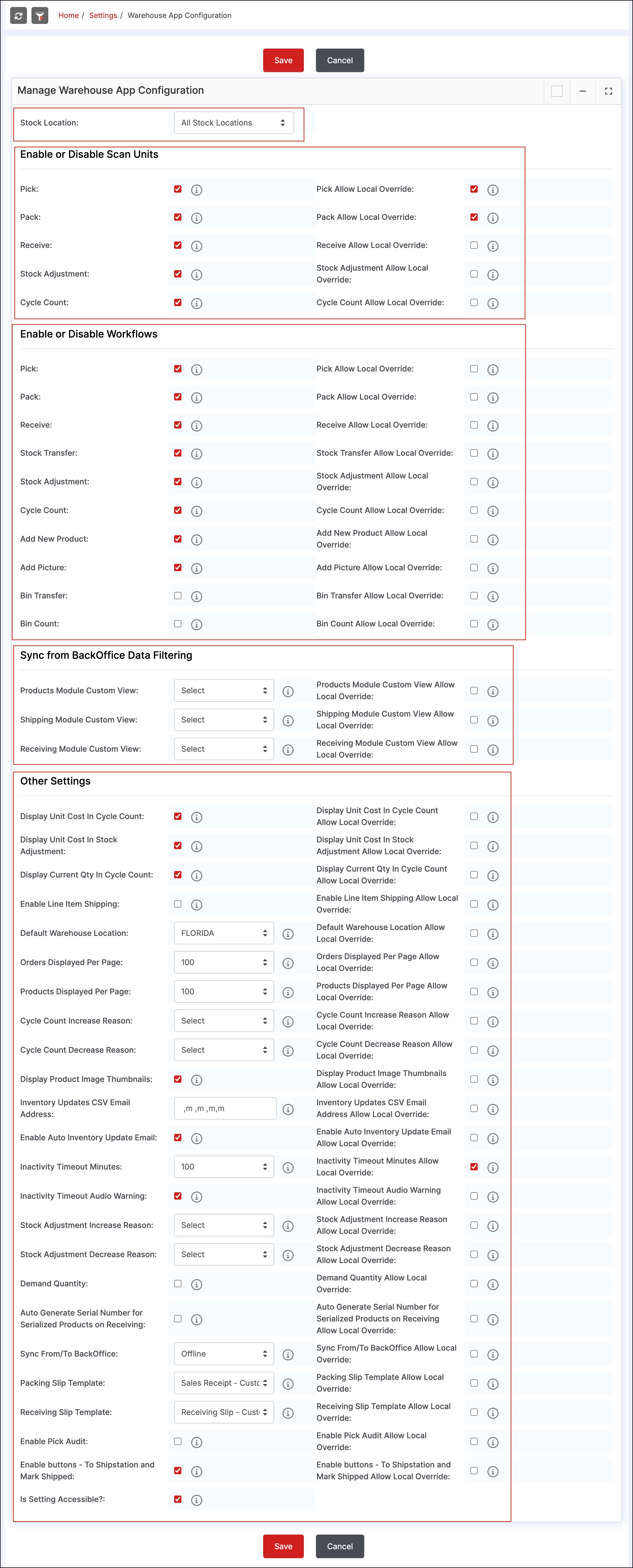Collapse the panel with the minimize dash icon
Viewport: 633px width, 1568px height.
pyautogui.click(x=582, y=91)
